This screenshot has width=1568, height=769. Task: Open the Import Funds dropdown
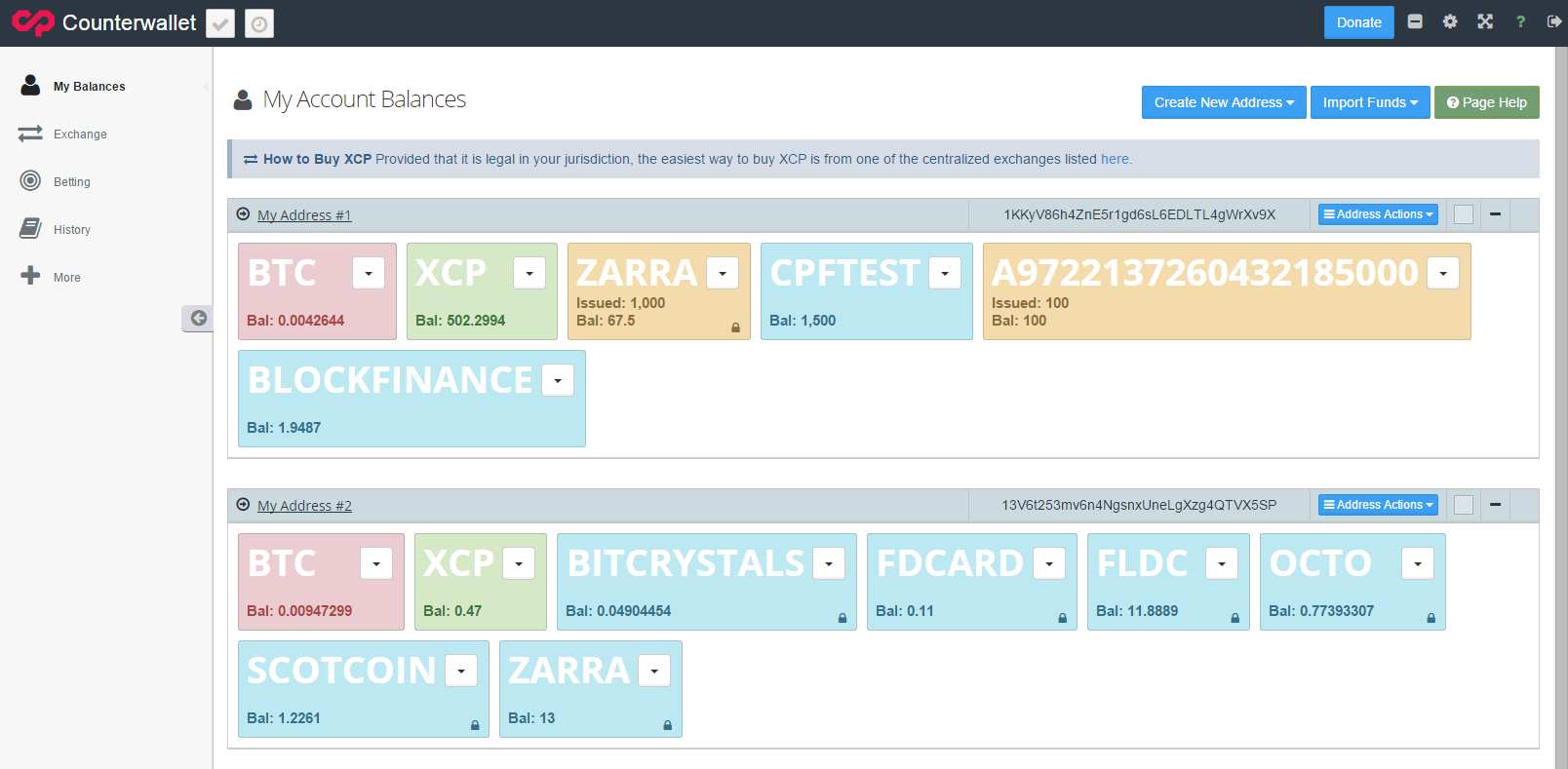[1370, 102]
